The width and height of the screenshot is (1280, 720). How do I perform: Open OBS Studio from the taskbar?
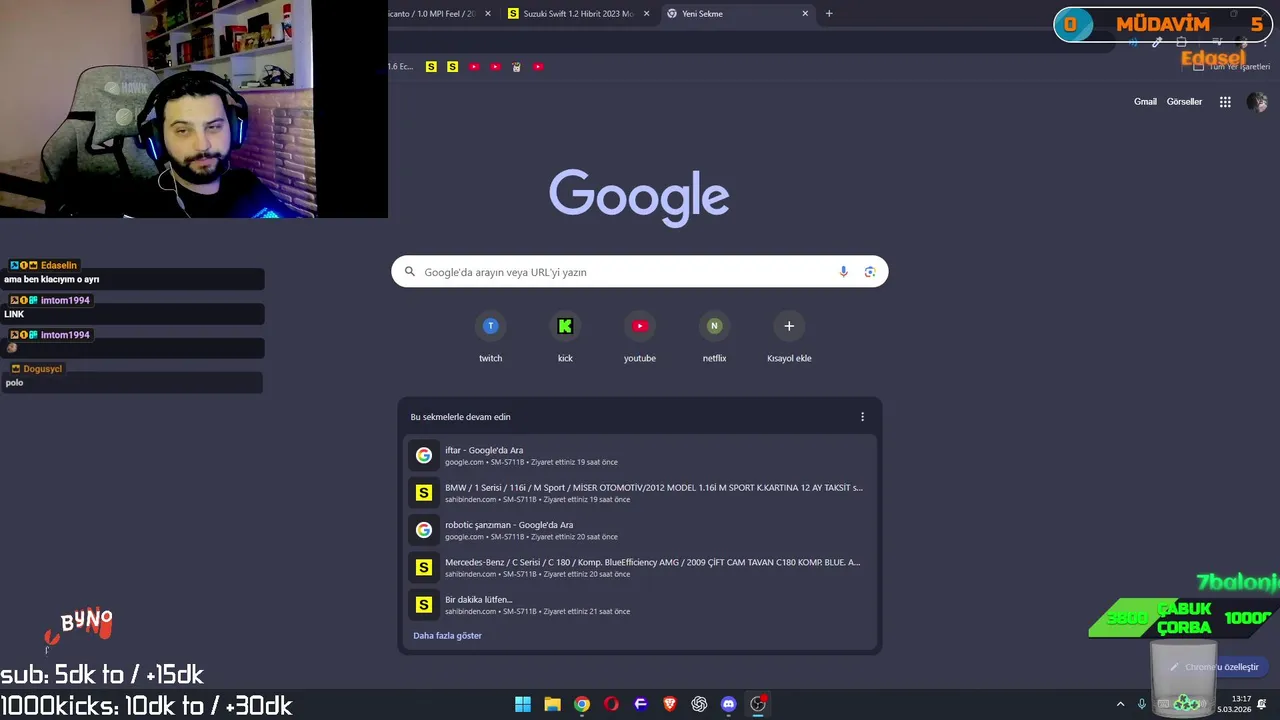pyautogui.click(x=758, y=704)
